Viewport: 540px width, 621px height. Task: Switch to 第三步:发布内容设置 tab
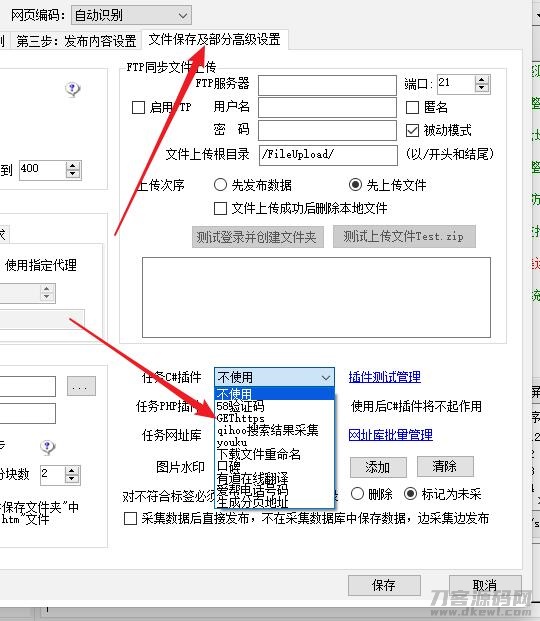(76, 41)
